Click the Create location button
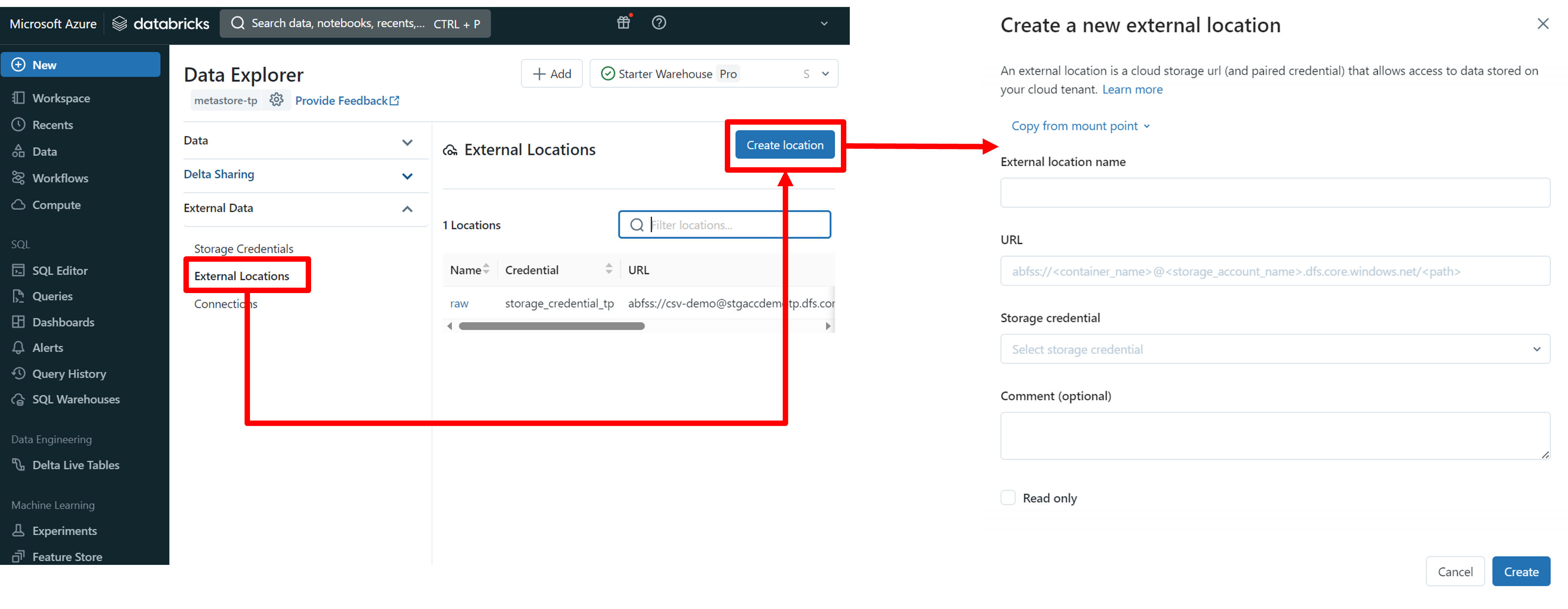 785,145
